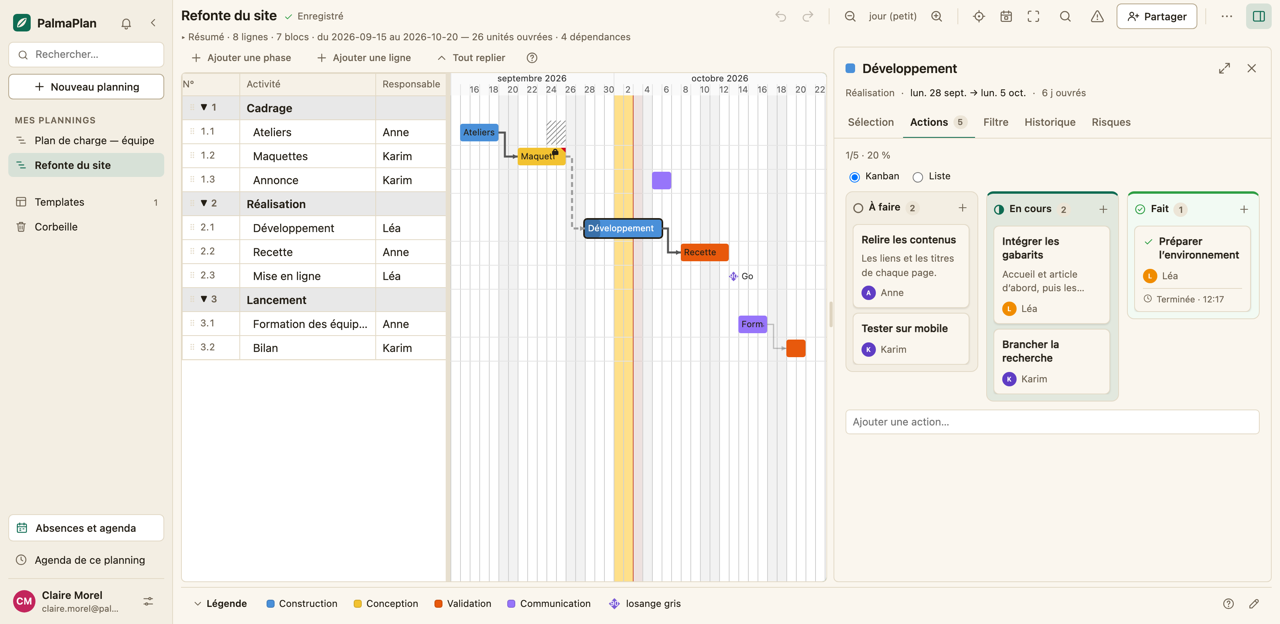Viewport: 1280px width, 624px height.
Task: Zoom in the Gantt timeline
Action: (937, 16)
